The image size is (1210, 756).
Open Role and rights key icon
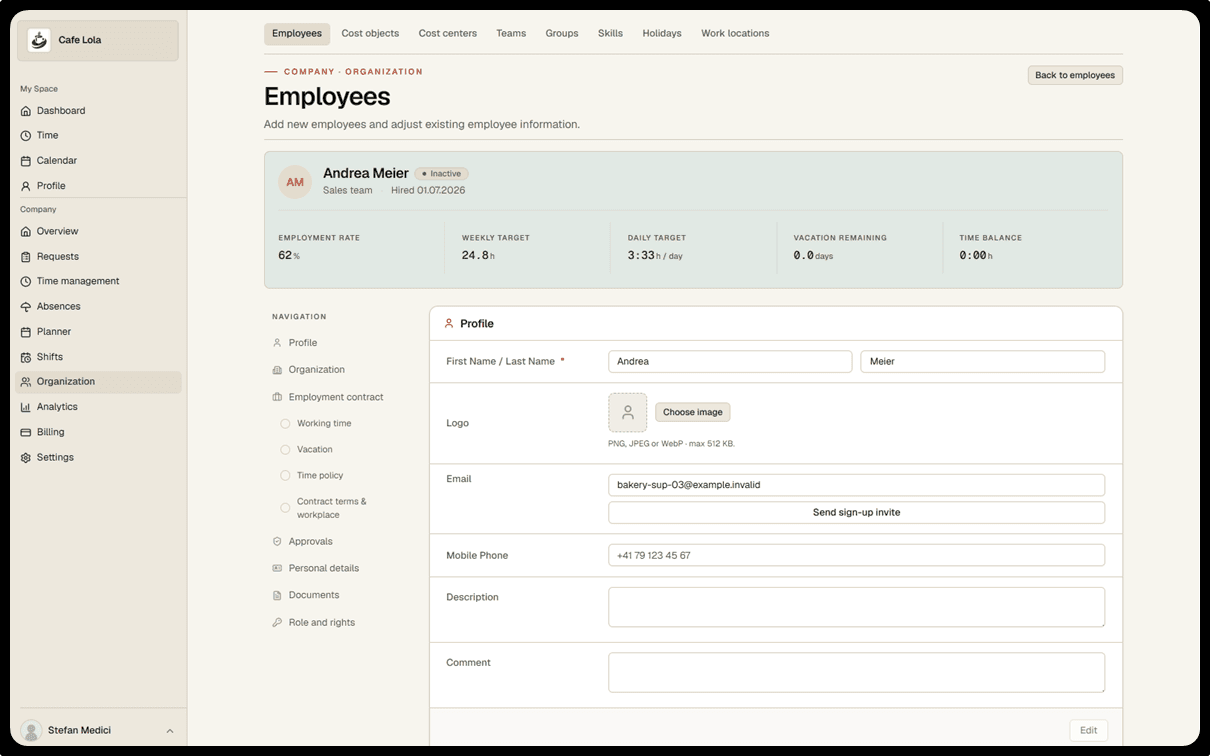pyautogui.click(x=277, y=623)
